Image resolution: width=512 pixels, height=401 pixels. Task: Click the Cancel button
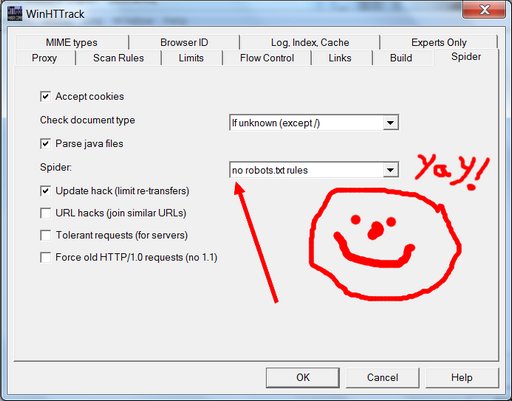pyautogui.click(x=382, y=377)
